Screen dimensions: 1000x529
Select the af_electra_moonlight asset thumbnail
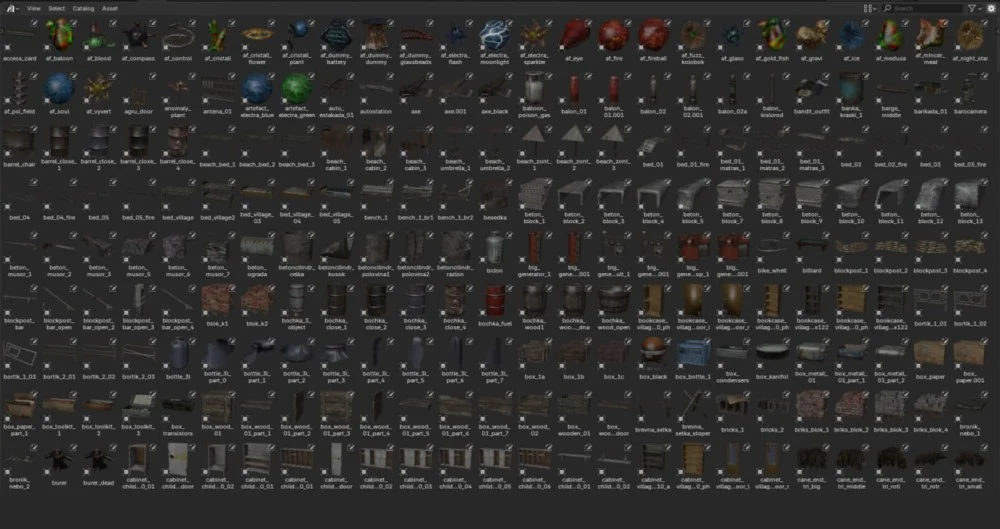494,36
